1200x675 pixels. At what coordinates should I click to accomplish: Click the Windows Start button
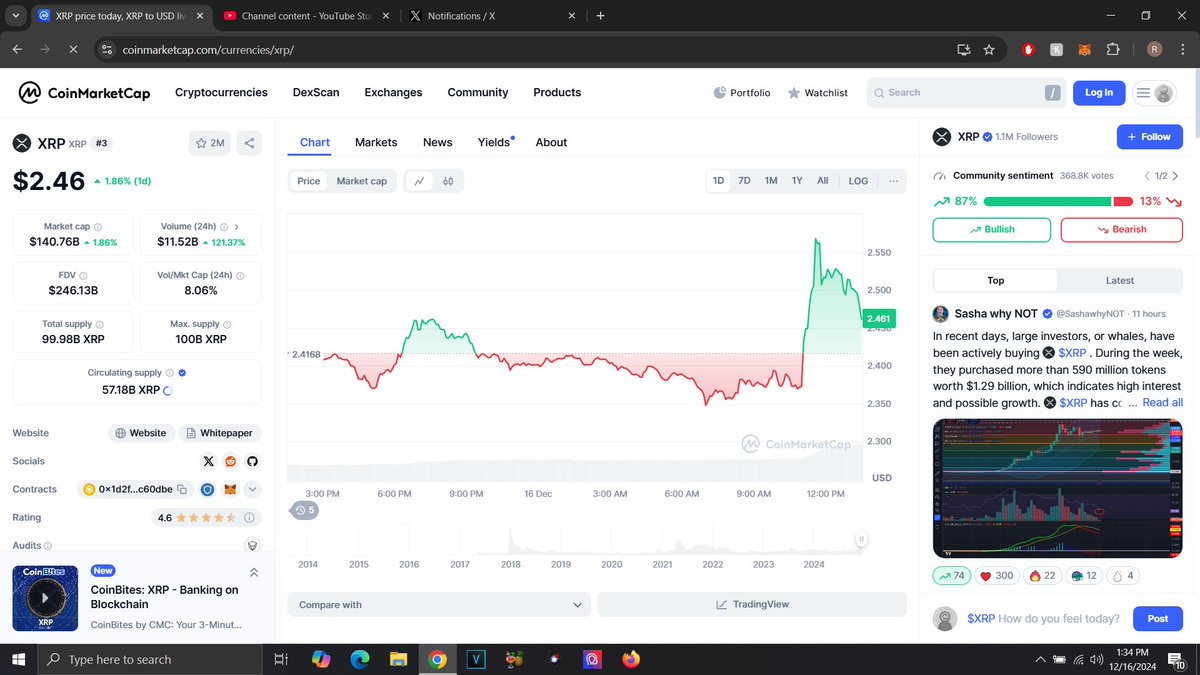pos(19,659)
